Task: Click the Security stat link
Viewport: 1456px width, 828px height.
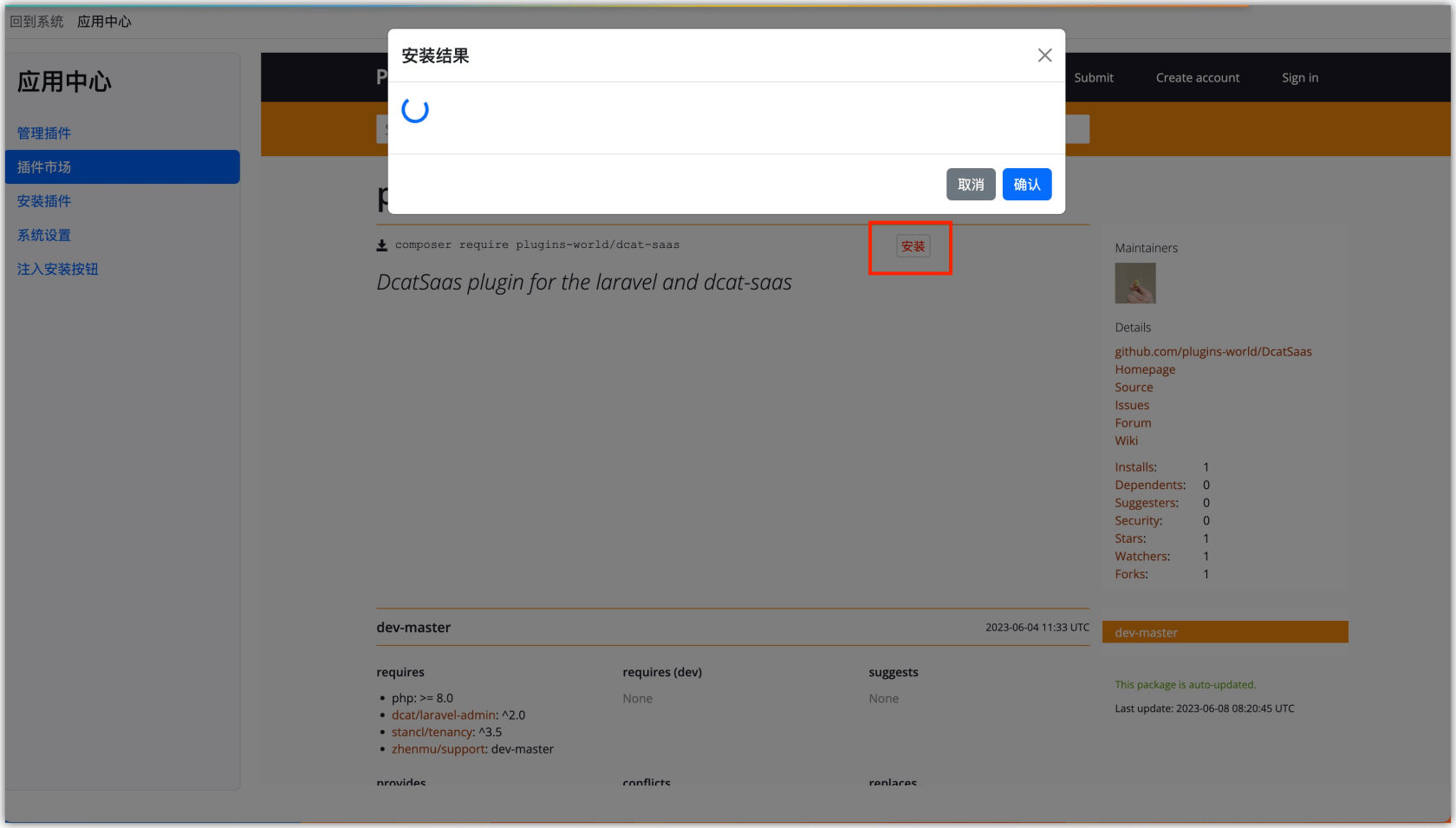Action: pos(1139,520)
